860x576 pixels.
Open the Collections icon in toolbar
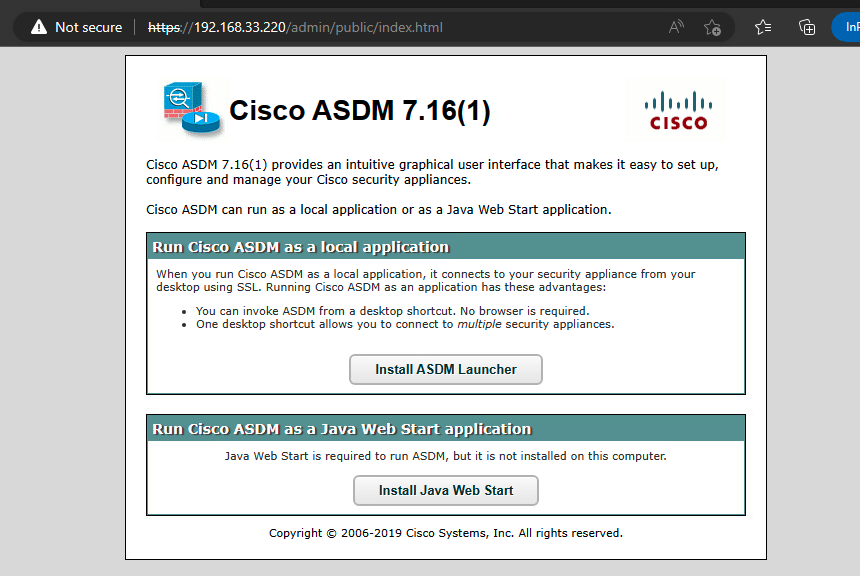click(807, 27)
